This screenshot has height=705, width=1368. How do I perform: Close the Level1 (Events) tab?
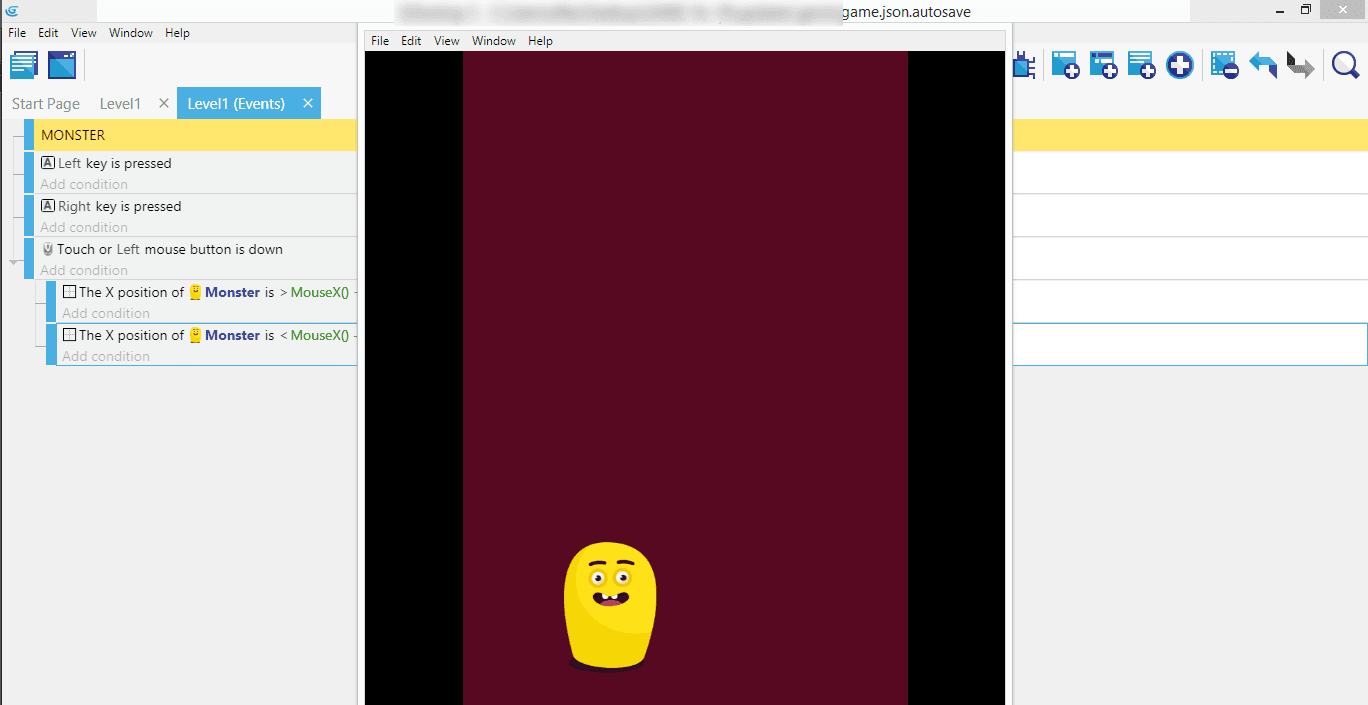308,103
